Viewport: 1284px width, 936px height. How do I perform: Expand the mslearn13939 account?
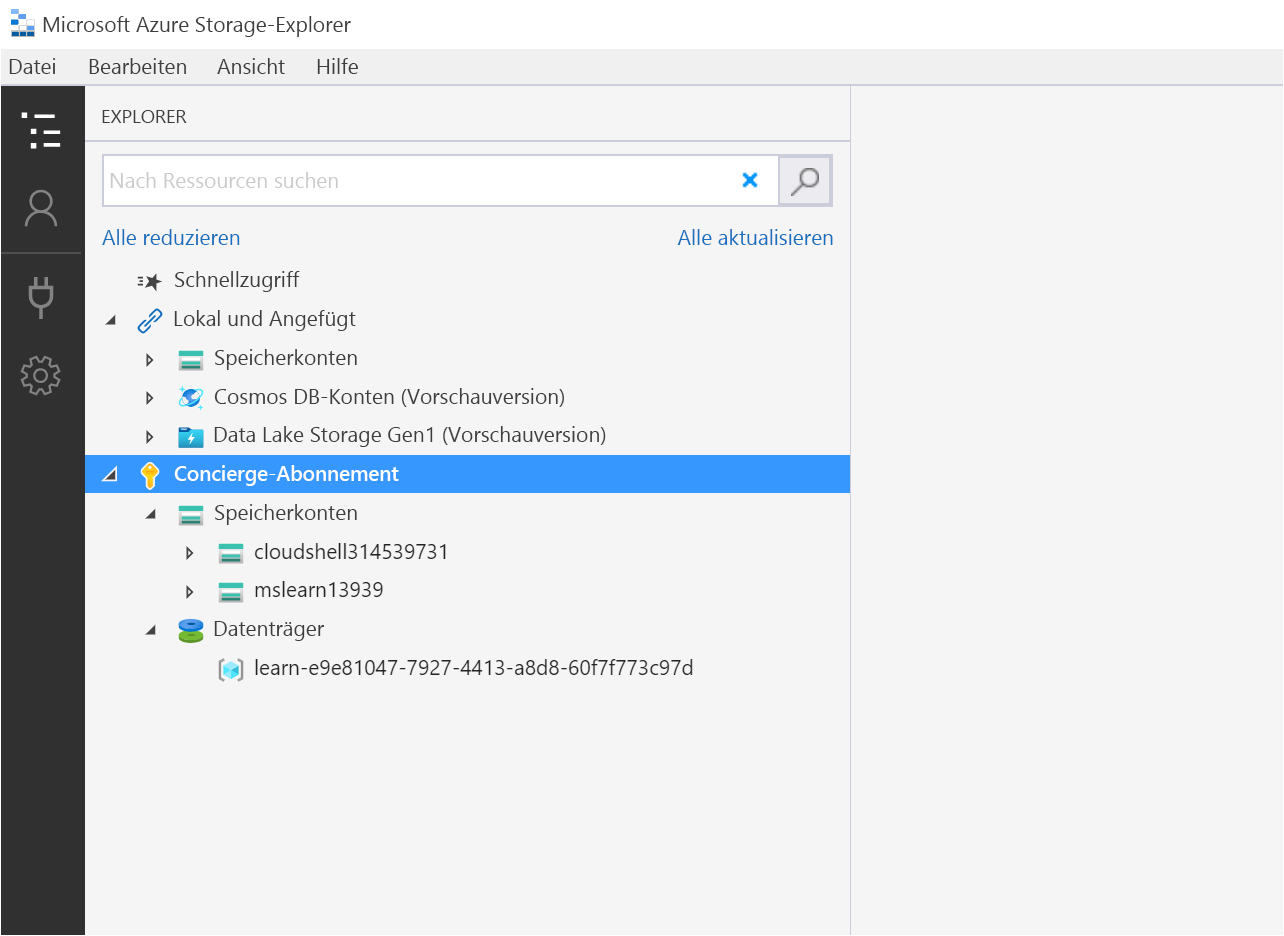pos(190,592)
